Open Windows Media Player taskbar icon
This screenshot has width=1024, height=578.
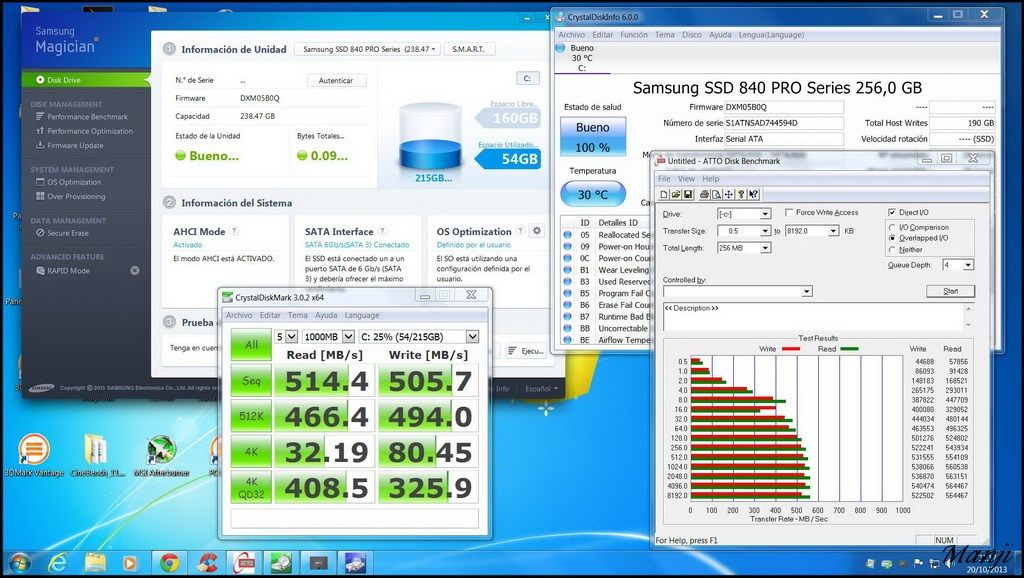coord(130,562)
